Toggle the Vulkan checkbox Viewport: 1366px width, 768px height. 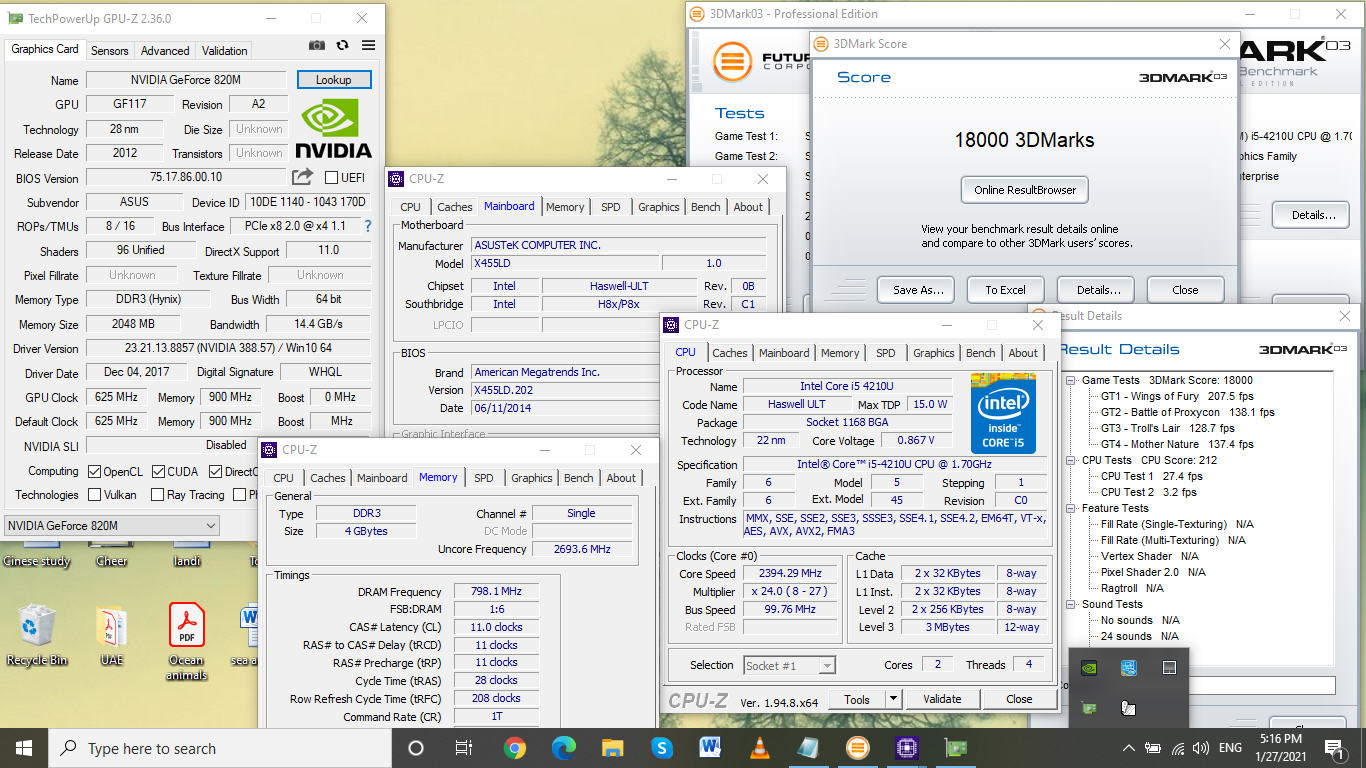click(94, 494)
